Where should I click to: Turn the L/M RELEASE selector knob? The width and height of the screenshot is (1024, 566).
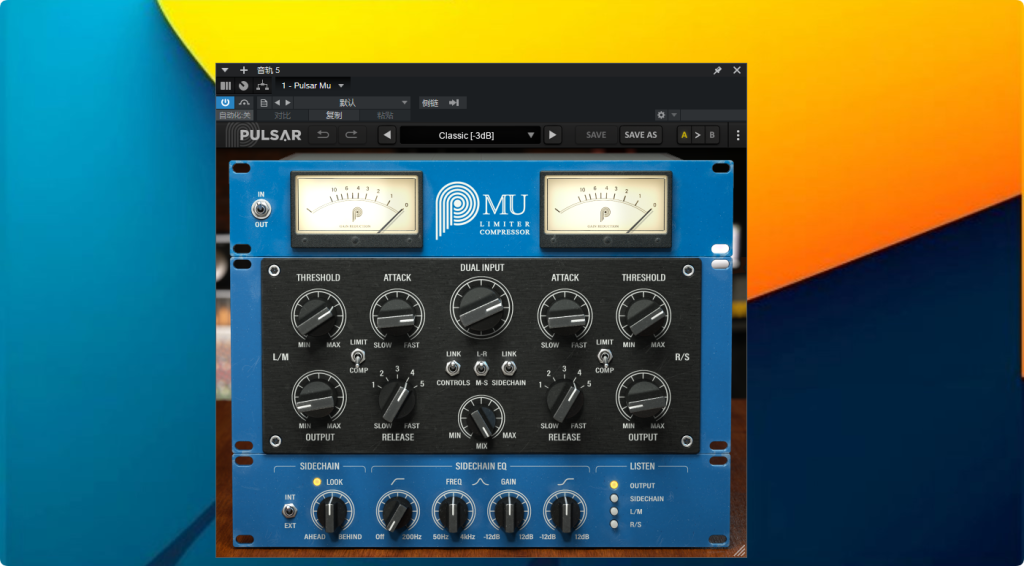(x=397, y=400)
